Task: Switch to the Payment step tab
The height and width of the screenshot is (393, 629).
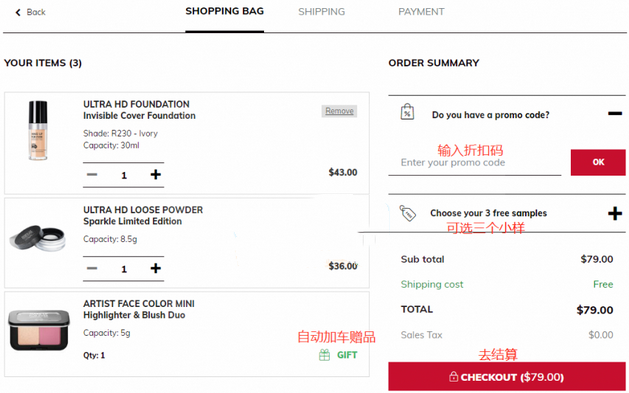Action: pos(421,12)
